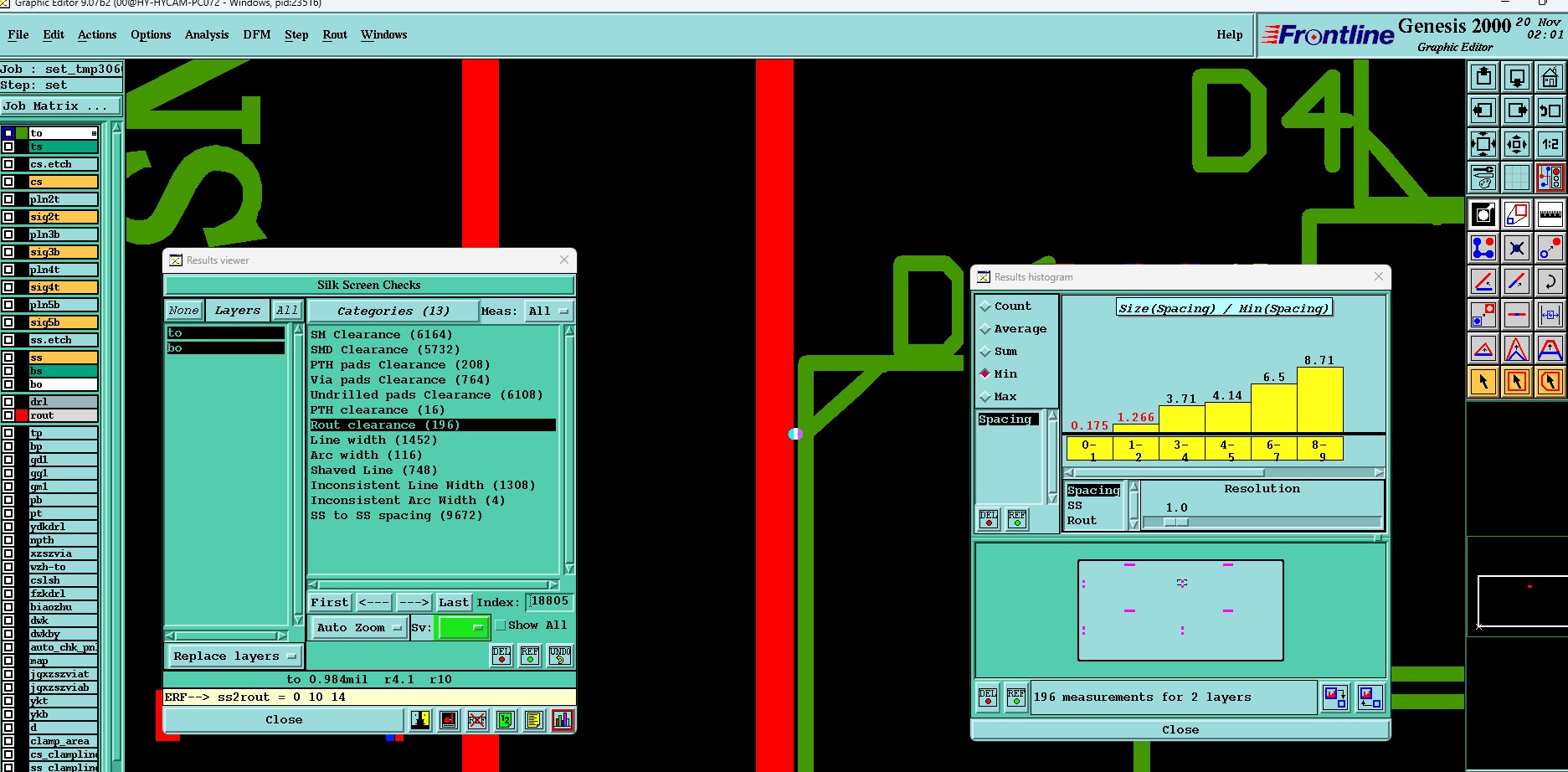Click the Layers header button in Results viewer
1568x772 pixels.
tap(238, 310)
